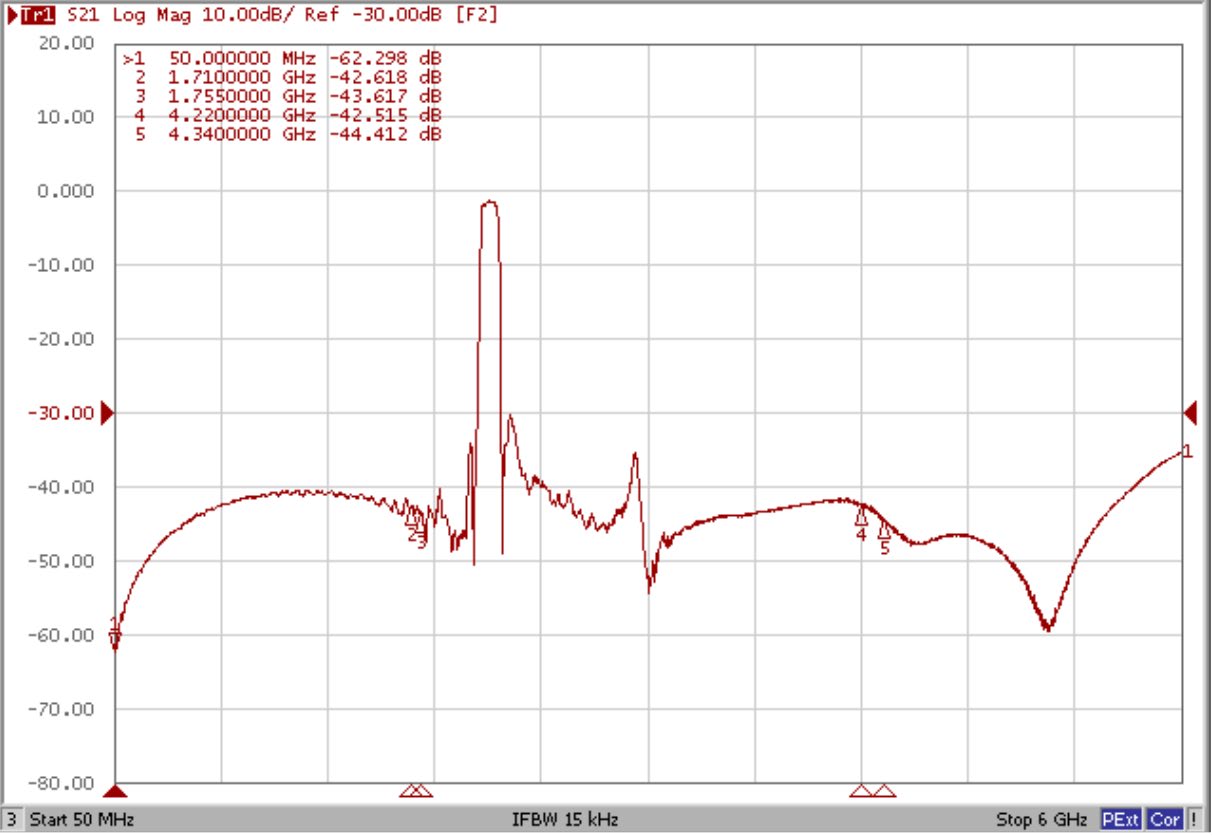The height and width of the screenshot is (836, 1212).
Task: Click the reference level arrow on left axis
Action: tap(105, 411)
